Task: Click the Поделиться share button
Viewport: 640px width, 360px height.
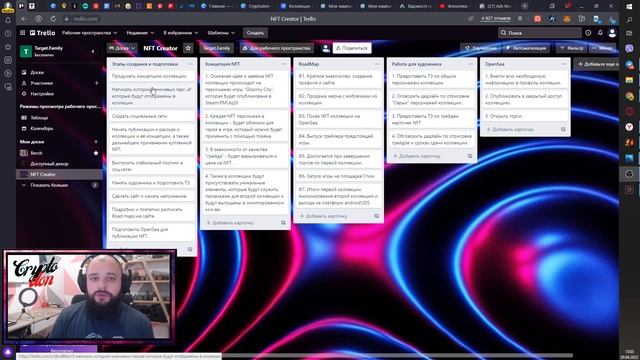Action: [352, 48]
